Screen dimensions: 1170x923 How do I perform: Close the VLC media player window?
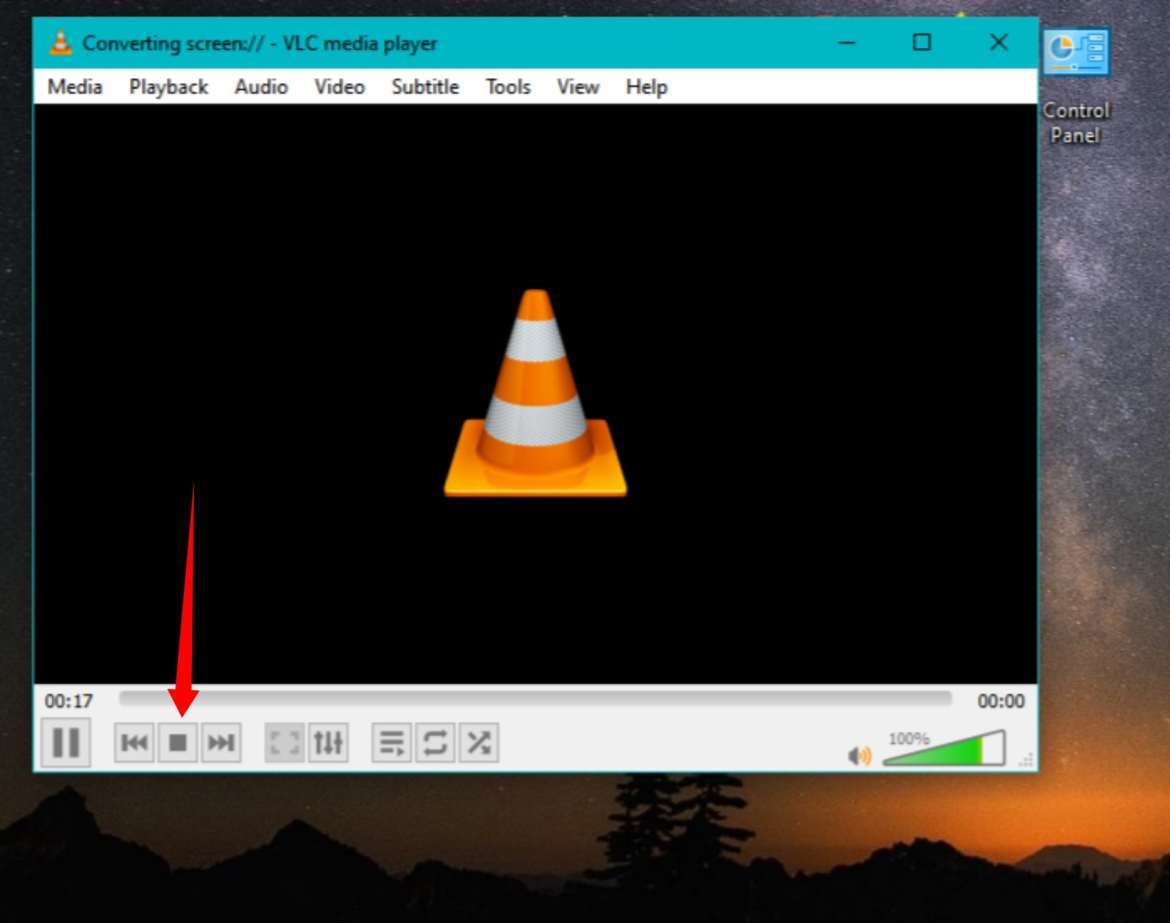click(999, 43)
